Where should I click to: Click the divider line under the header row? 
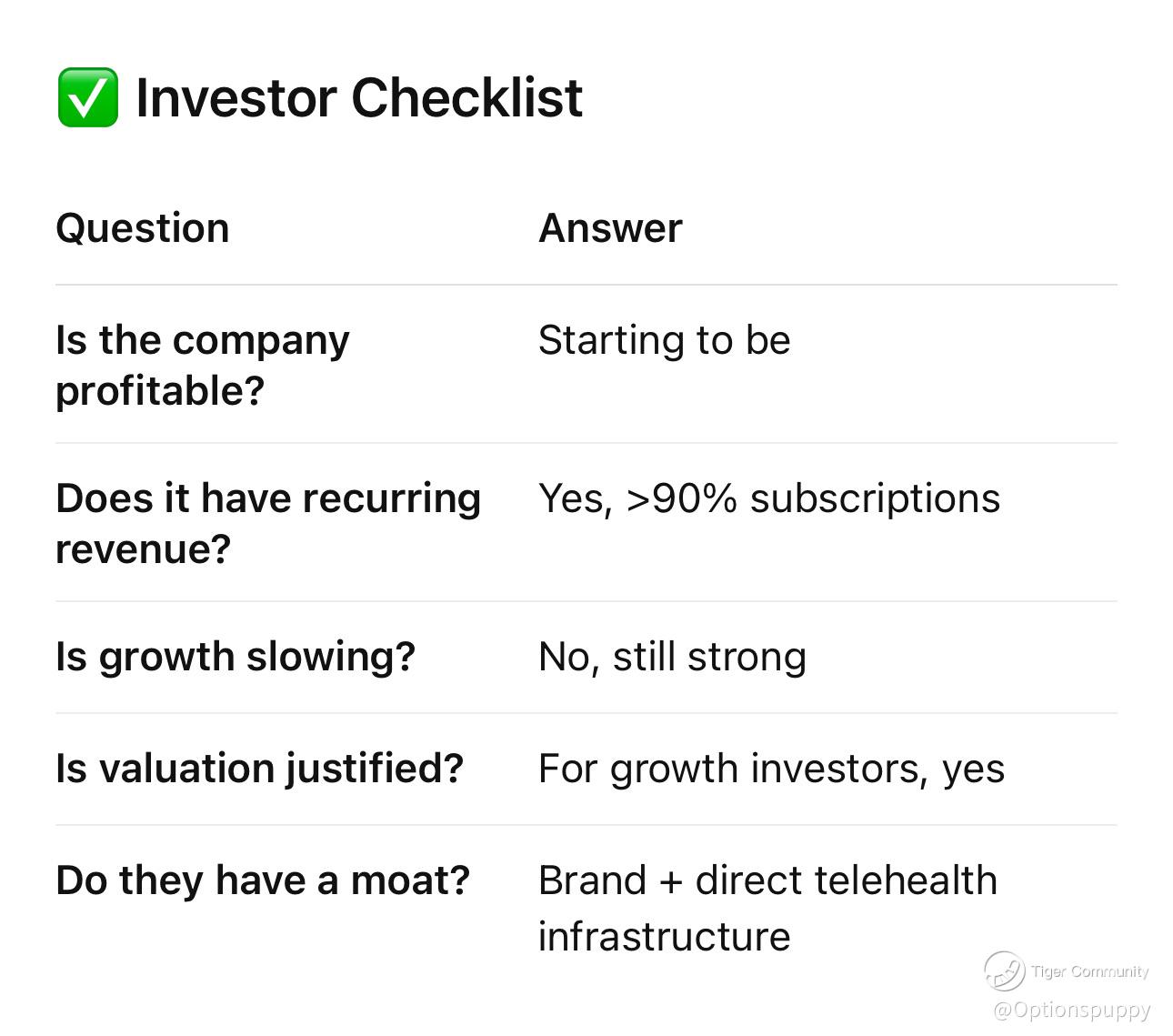click(586, 285)
